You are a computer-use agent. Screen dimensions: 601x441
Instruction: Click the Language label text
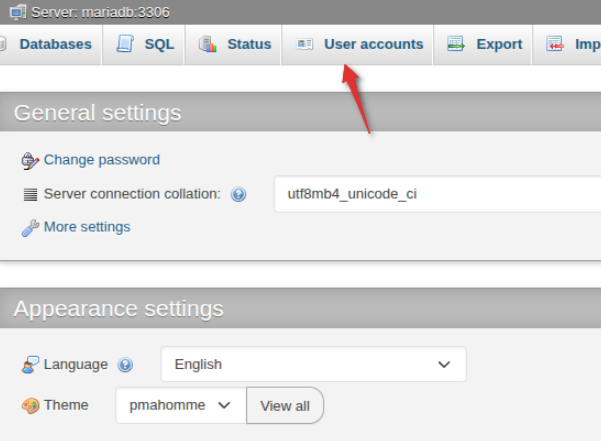[x=76, y=364]
